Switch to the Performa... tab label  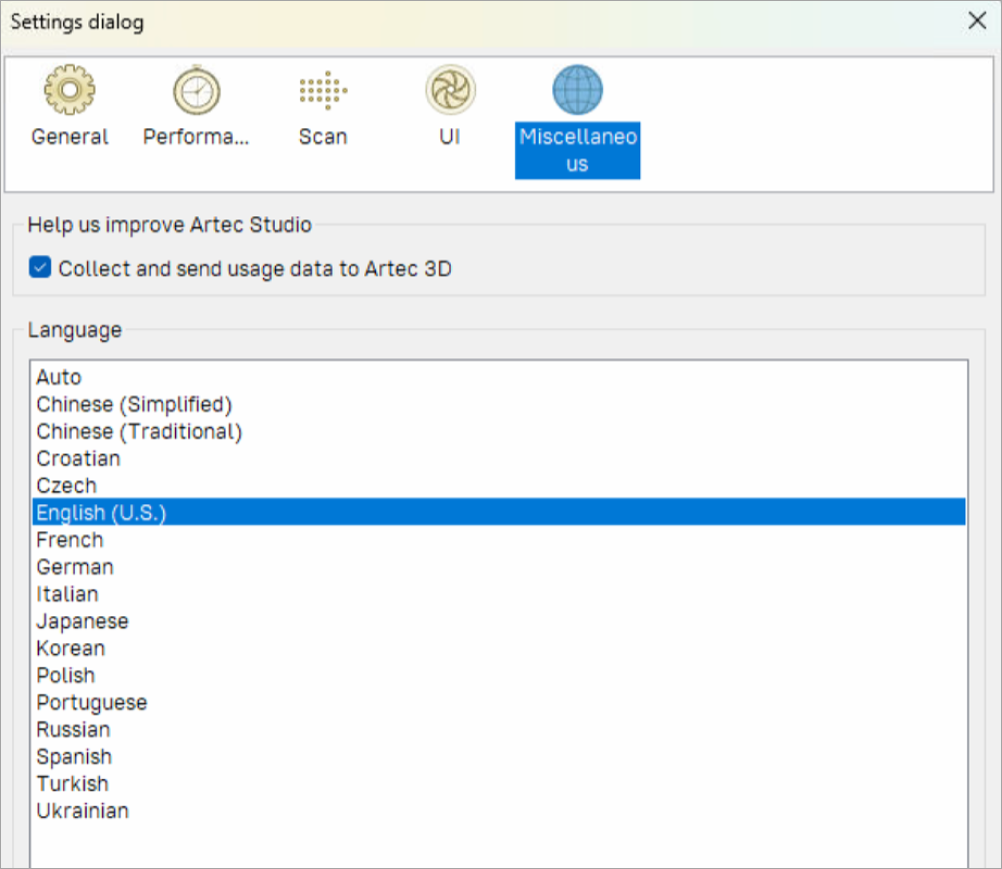[x=196, y=137]
